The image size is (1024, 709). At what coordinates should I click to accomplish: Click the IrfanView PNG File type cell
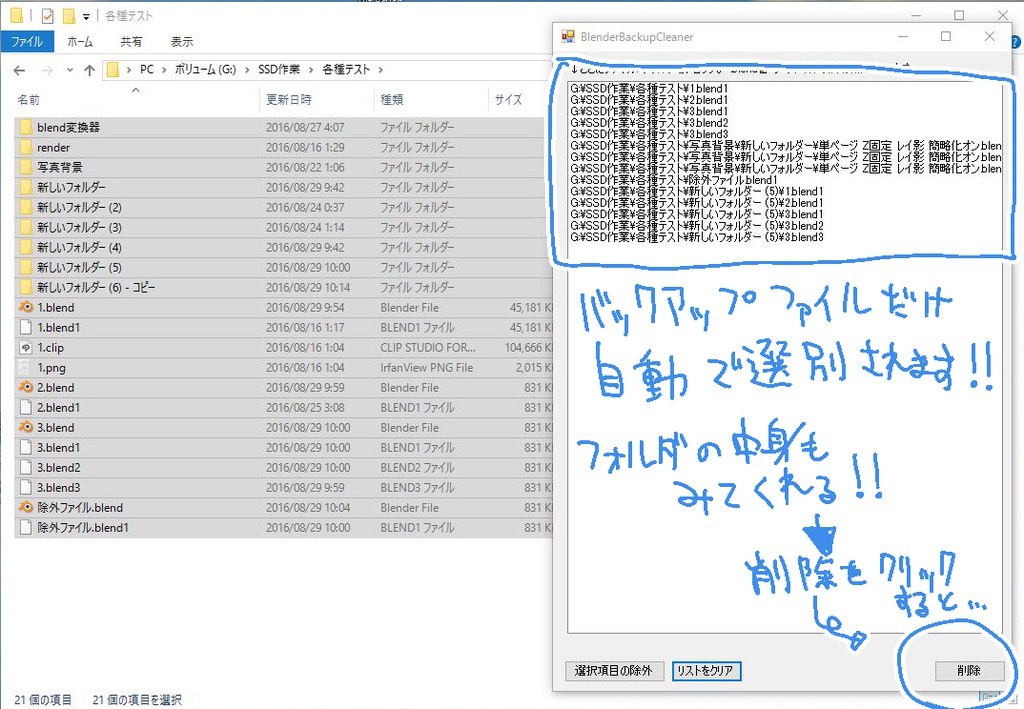426,368
